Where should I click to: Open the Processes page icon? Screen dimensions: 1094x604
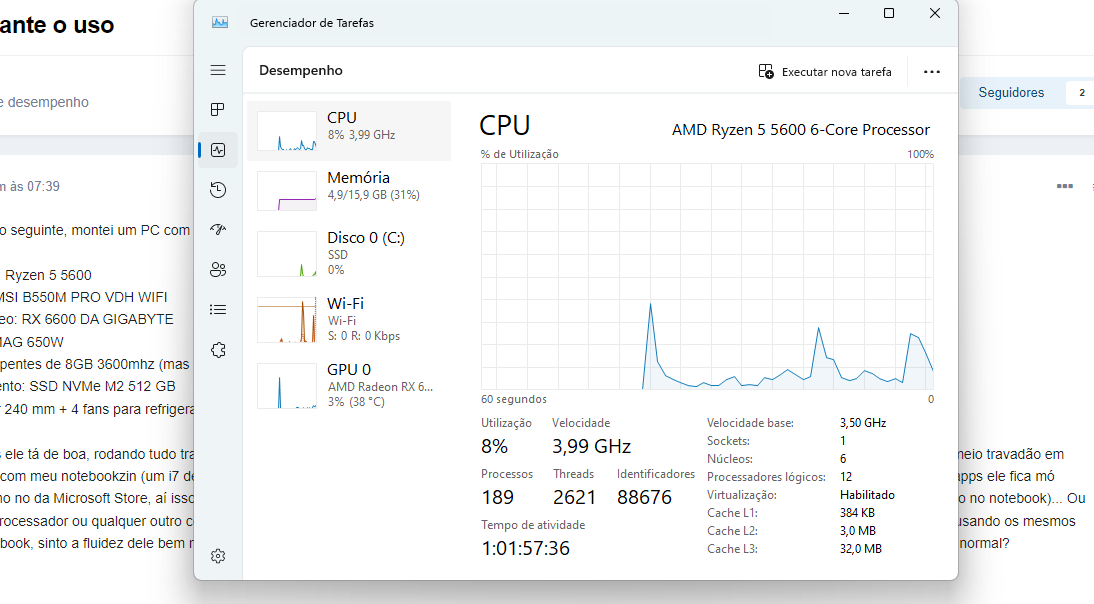(x=218, y=110)
